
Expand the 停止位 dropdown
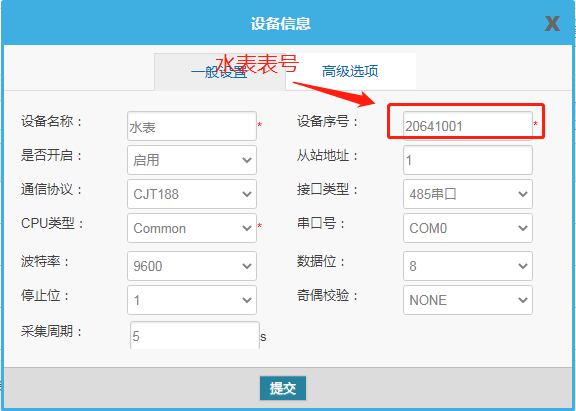(x=192, y=300)
